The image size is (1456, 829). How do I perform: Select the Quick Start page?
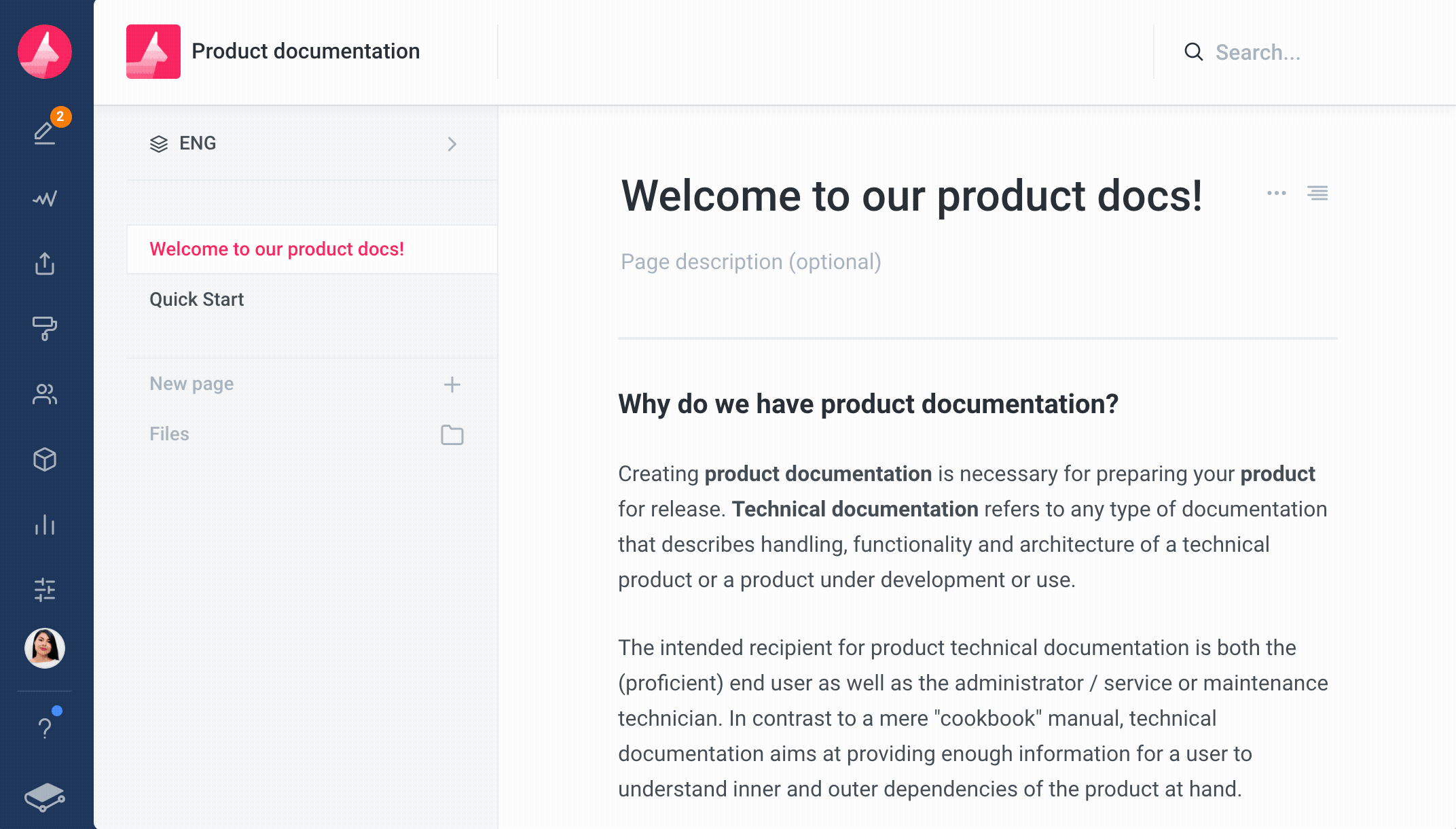[x=197, y=300]
